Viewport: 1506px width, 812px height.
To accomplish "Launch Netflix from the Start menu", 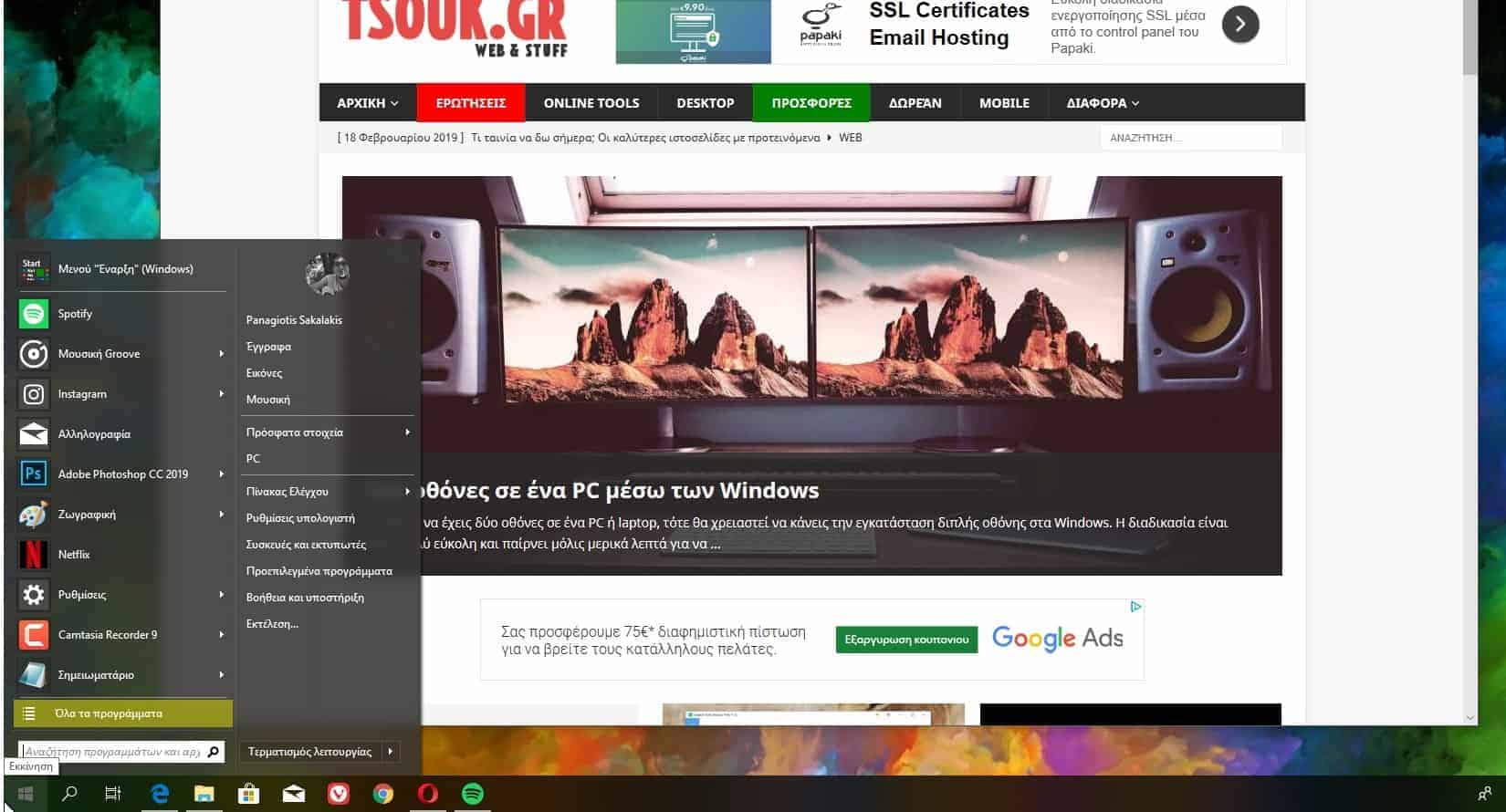I will pyautogui.click(x=73, y=555).
